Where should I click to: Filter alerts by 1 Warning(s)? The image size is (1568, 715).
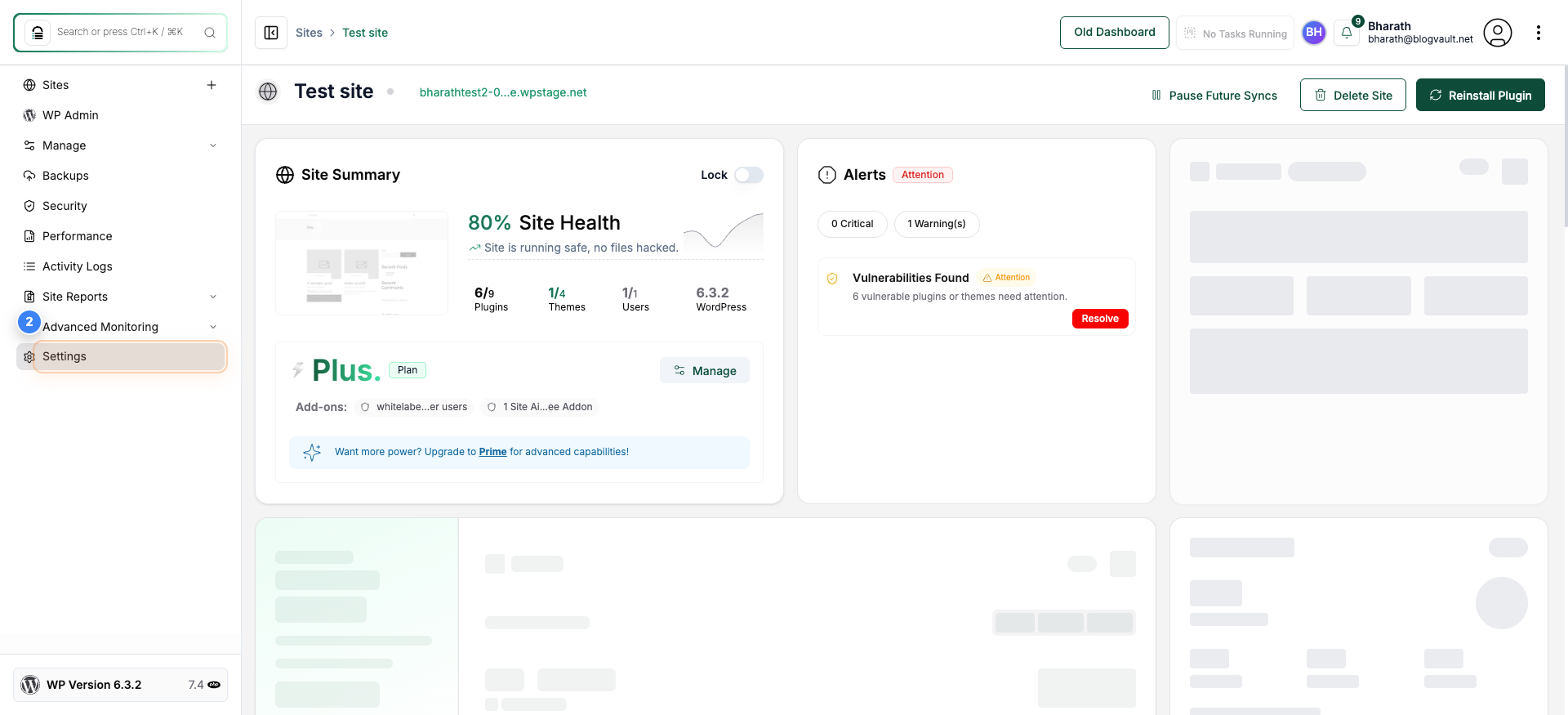(x=937, y=224)
